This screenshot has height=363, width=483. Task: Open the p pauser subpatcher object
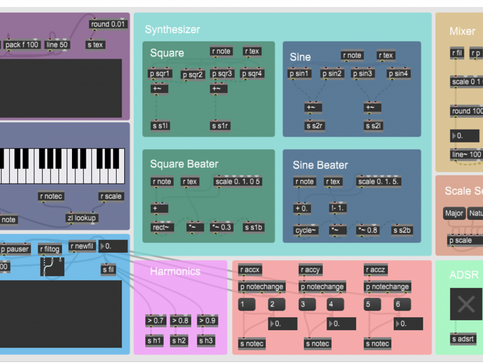coord(15,249)
